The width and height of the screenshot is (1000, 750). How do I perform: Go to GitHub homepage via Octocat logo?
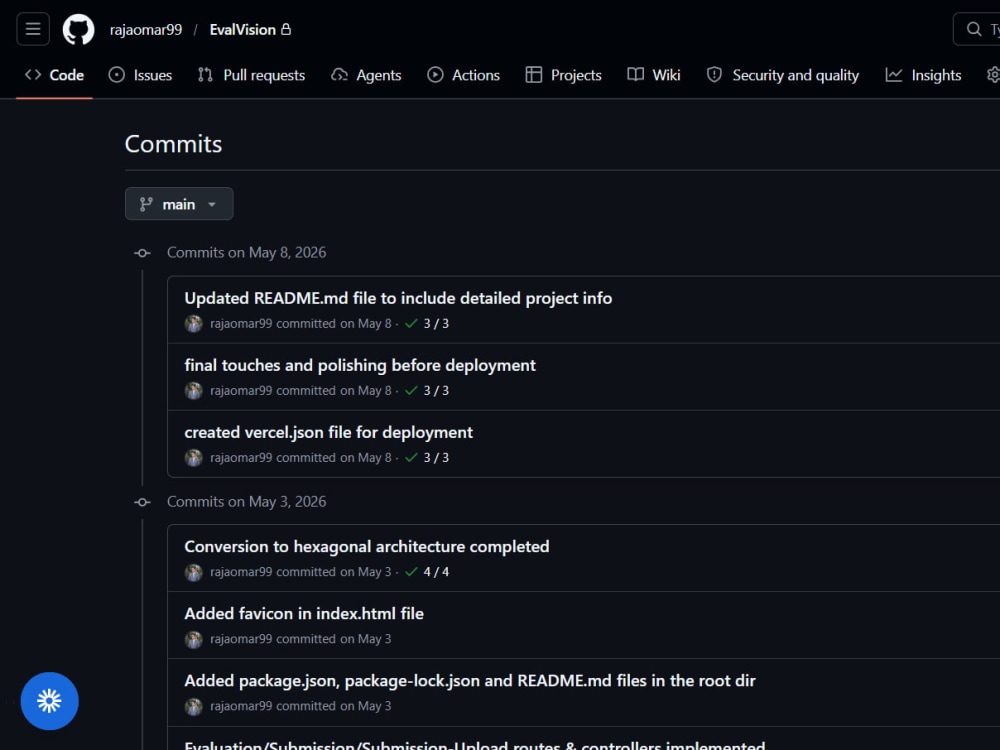[x=78, y=29]
